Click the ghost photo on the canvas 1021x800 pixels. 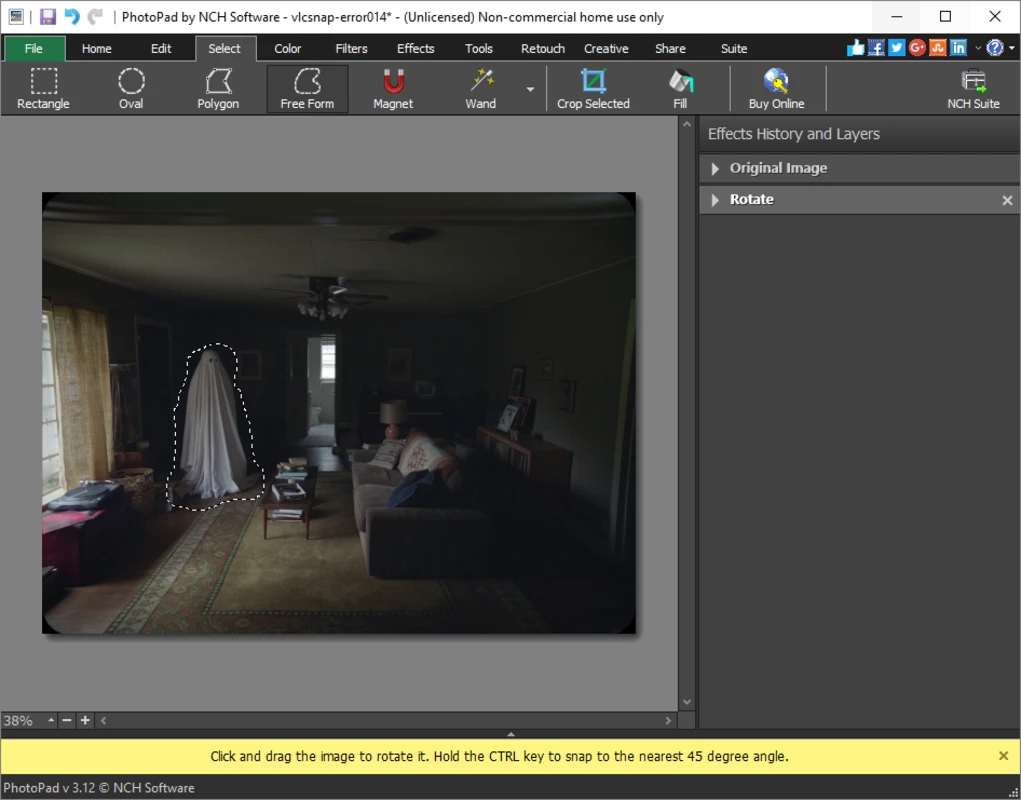point(339,413)
